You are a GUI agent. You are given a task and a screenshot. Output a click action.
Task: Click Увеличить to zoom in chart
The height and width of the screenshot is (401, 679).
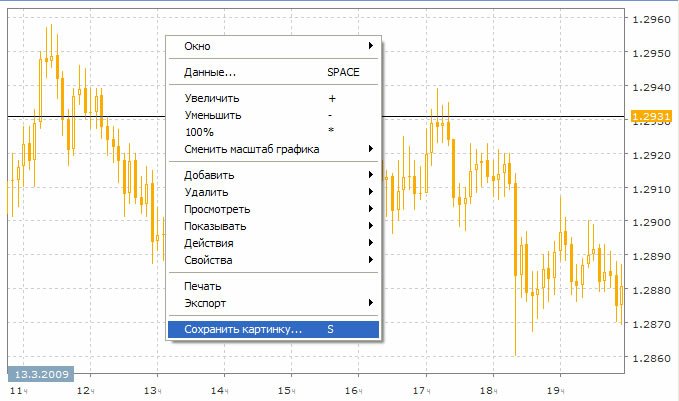pos(214,99)
